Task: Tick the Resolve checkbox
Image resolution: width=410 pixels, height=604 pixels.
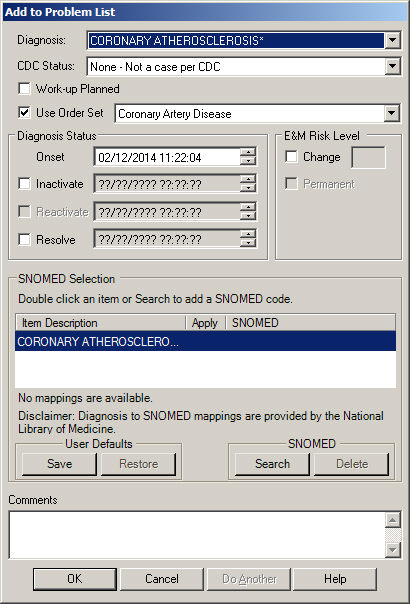Action: 24,240
